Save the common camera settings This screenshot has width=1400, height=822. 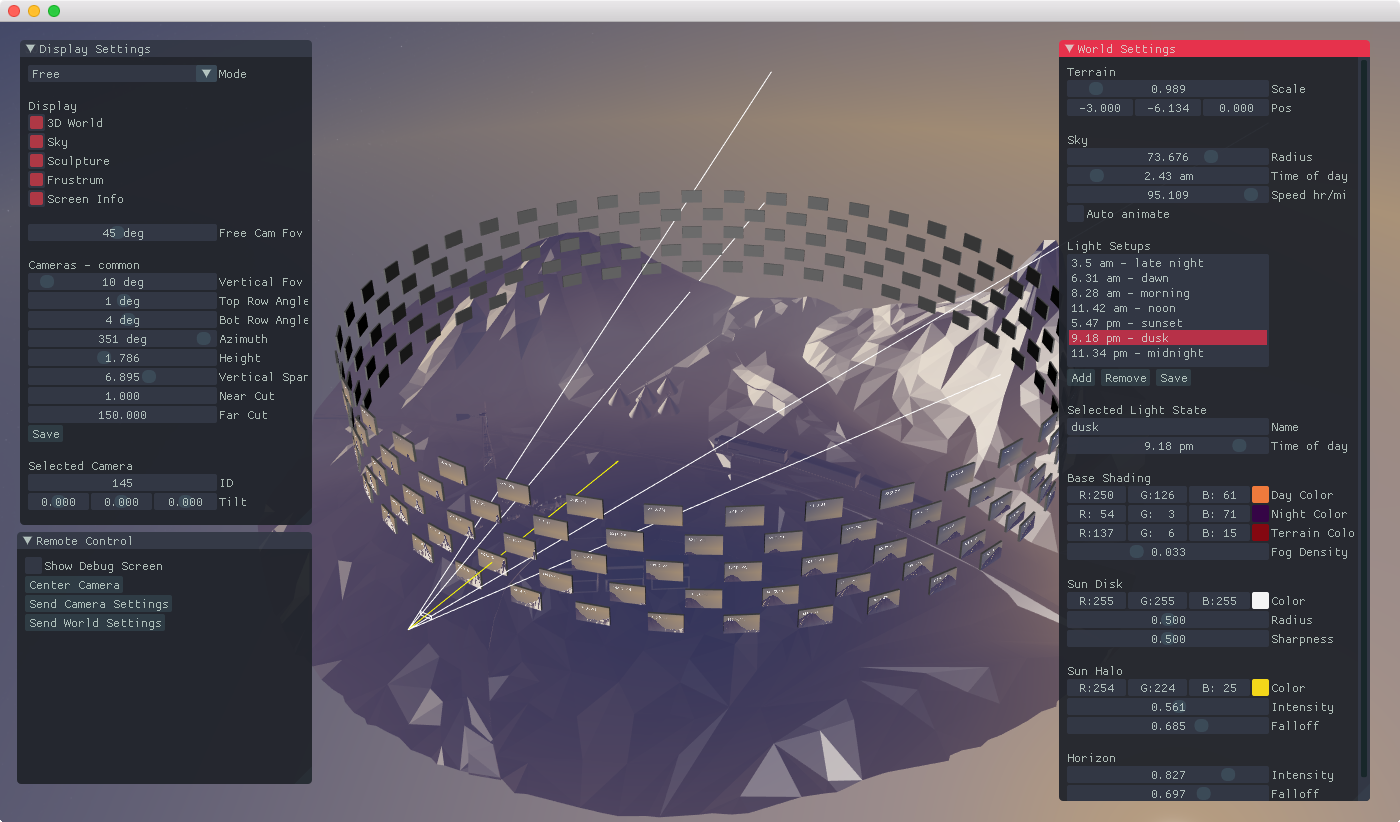click(45, 434)
